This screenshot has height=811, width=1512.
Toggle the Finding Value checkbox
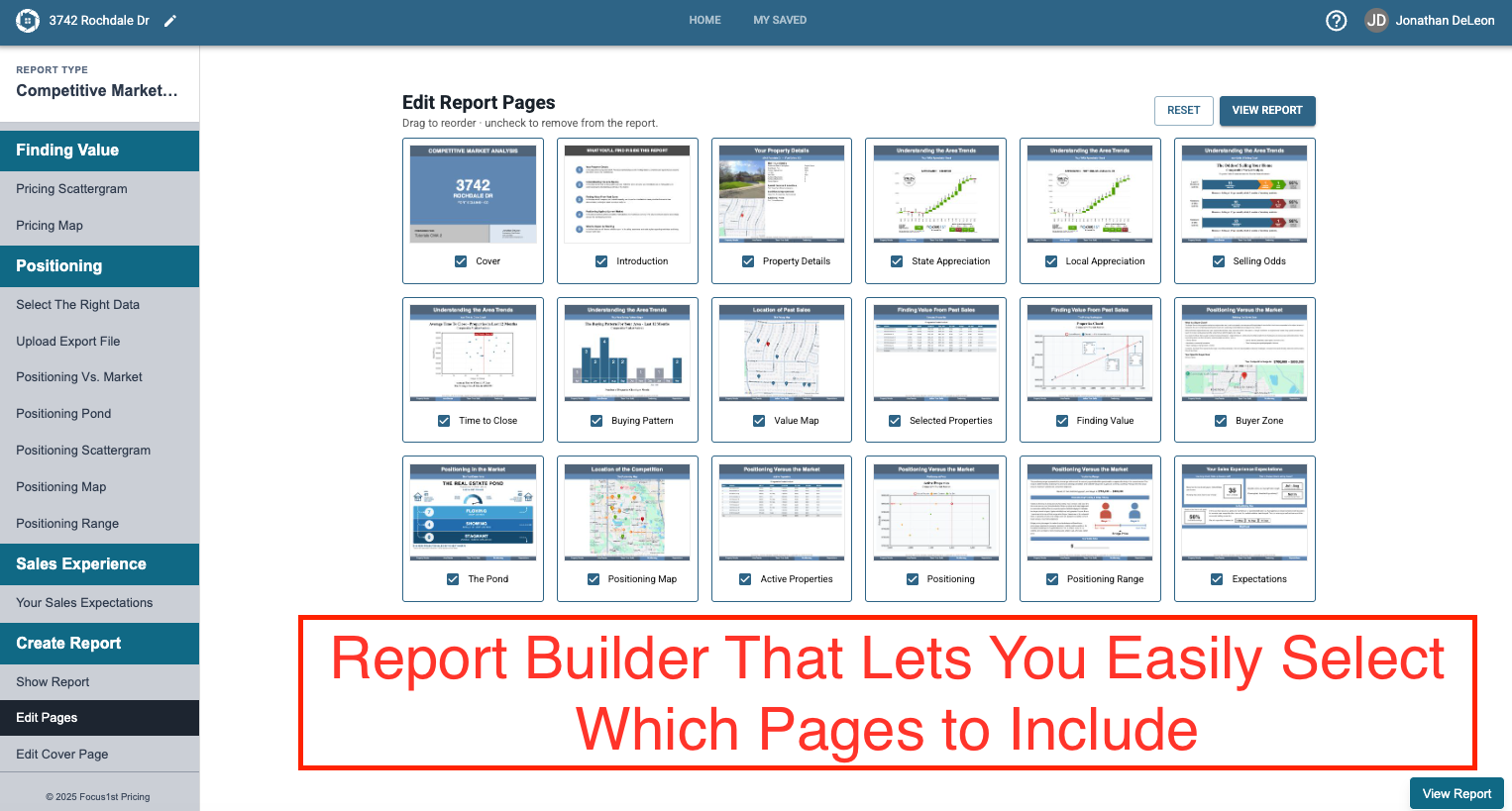pos(1062,421)
